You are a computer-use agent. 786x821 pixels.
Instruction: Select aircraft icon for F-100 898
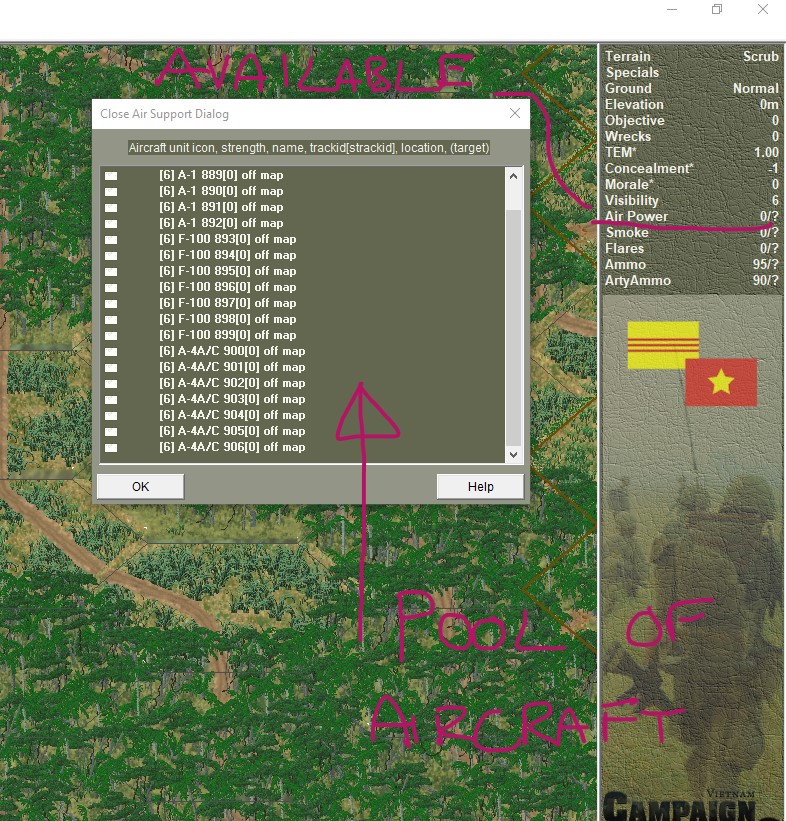click(111, 319)
